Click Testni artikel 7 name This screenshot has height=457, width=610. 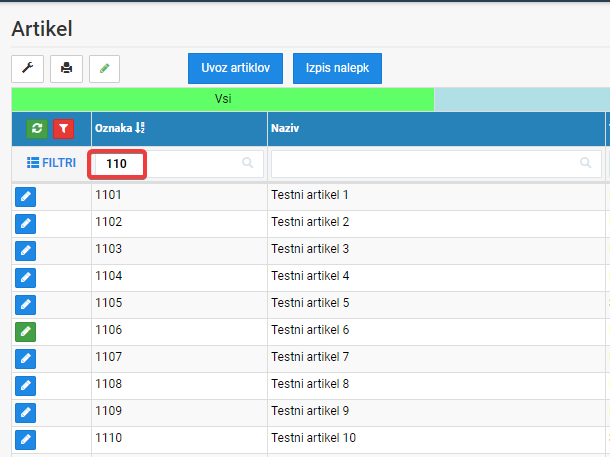coord(310,357)
